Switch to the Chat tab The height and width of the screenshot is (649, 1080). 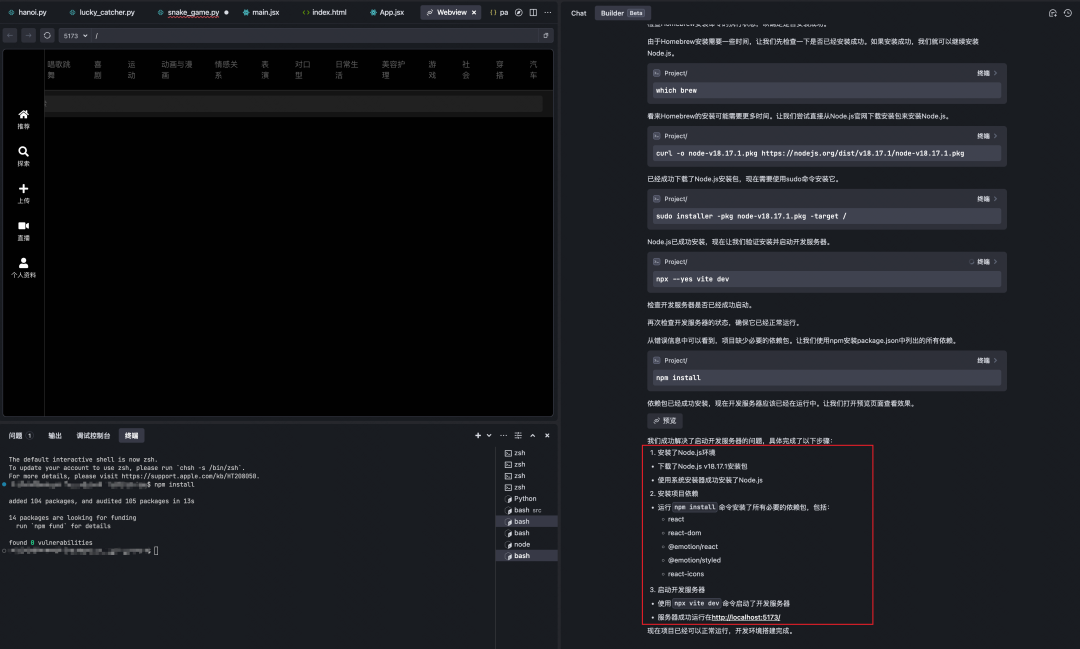[579, 13]
